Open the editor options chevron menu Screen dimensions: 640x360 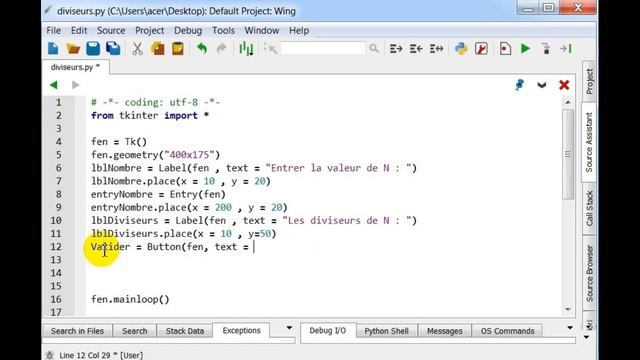(542, 85)
